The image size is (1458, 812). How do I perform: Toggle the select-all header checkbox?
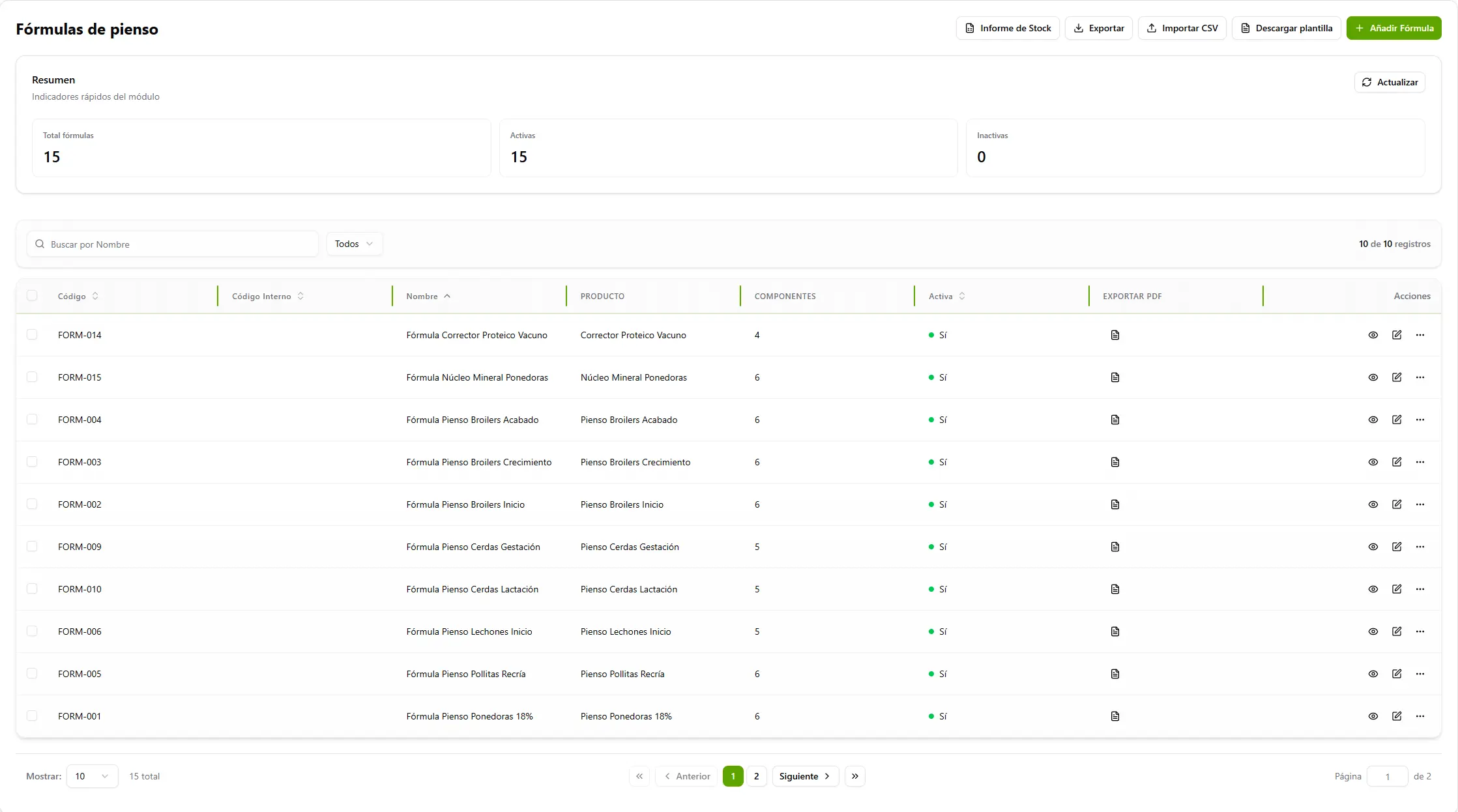[x=32, y=296]
